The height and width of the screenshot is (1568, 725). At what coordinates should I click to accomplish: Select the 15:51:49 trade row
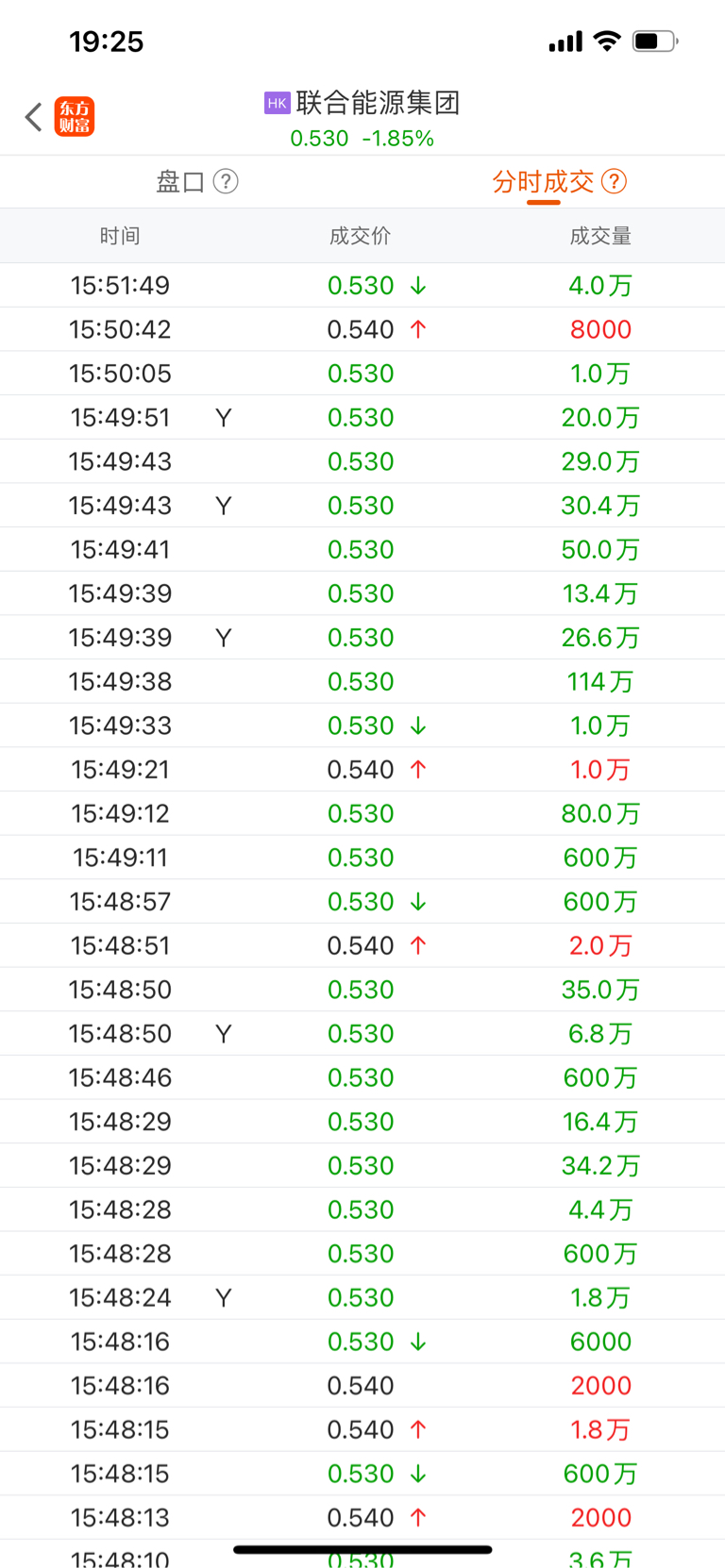[x=362, y=285]
